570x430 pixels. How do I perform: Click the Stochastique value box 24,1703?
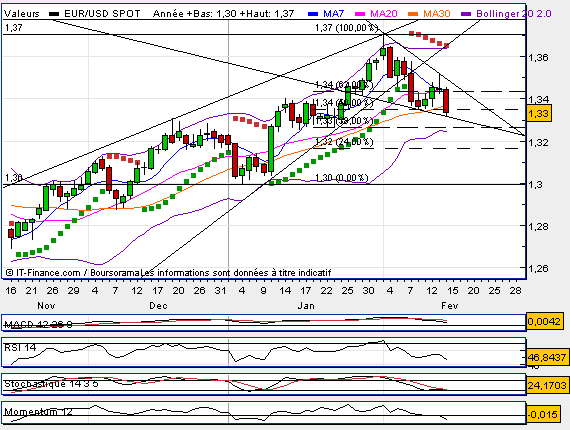[x=547, y=385]
